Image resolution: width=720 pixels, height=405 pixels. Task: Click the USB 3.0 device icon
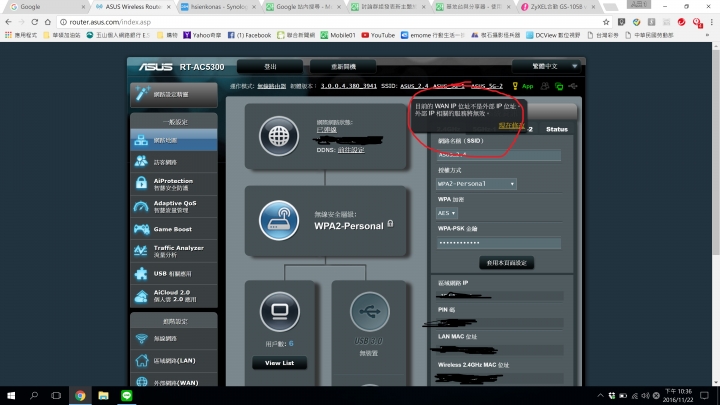pyautogui.click(x=370, y=312)
